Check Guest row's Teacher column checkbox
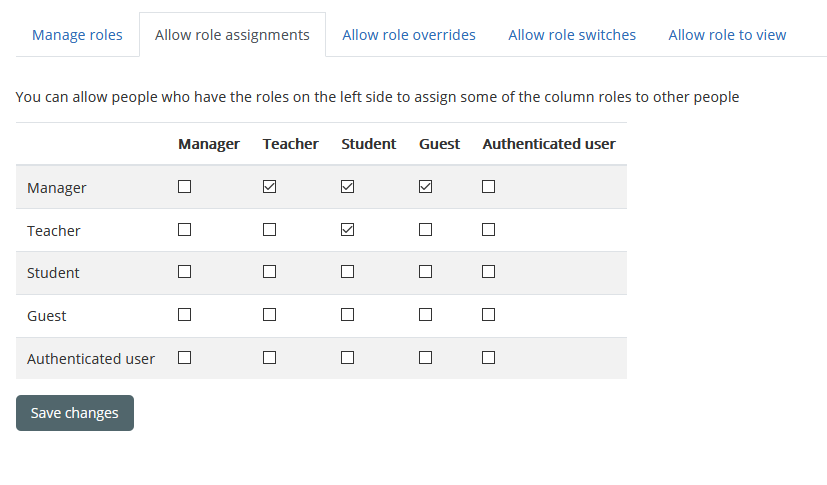This screenshot has width=827, height=485. [269, 315]
